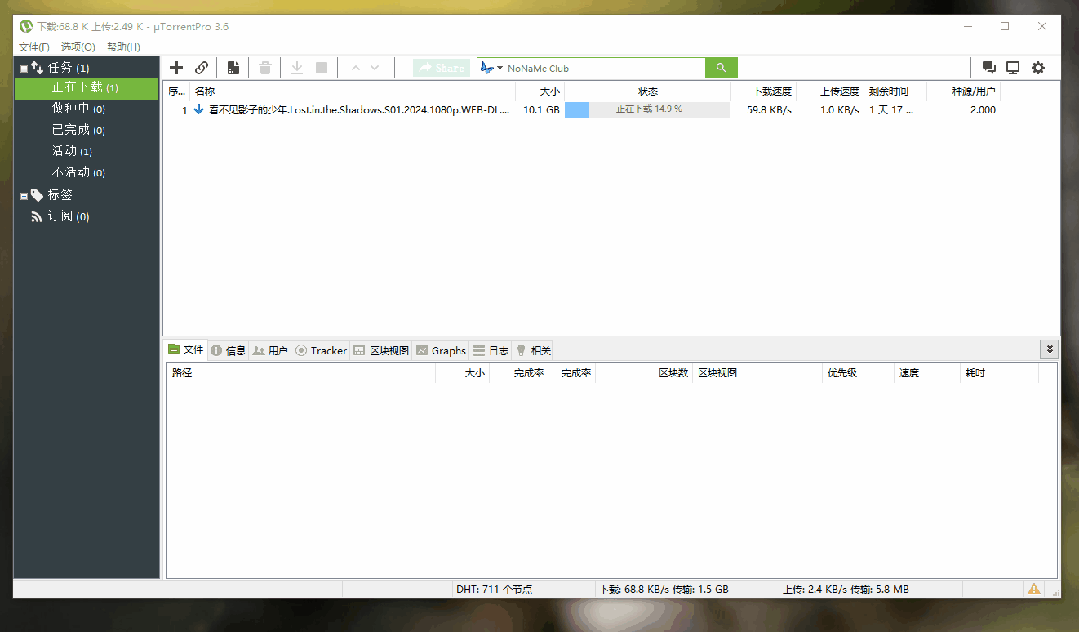Click the up-down arrows icon next to 任务
Image resolution: width=1079 pixels, height=632 pixels.
point(37,67)
